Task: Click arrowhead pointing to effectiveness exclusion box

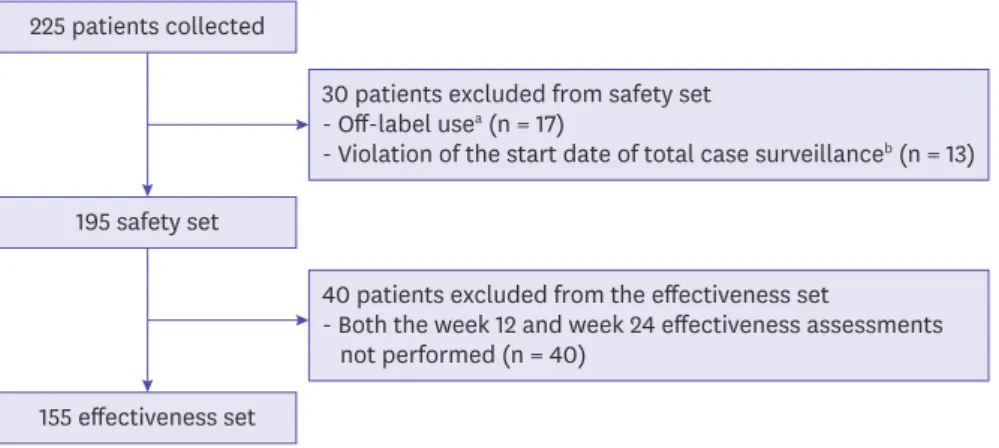Action: click(x=303, y=321)
